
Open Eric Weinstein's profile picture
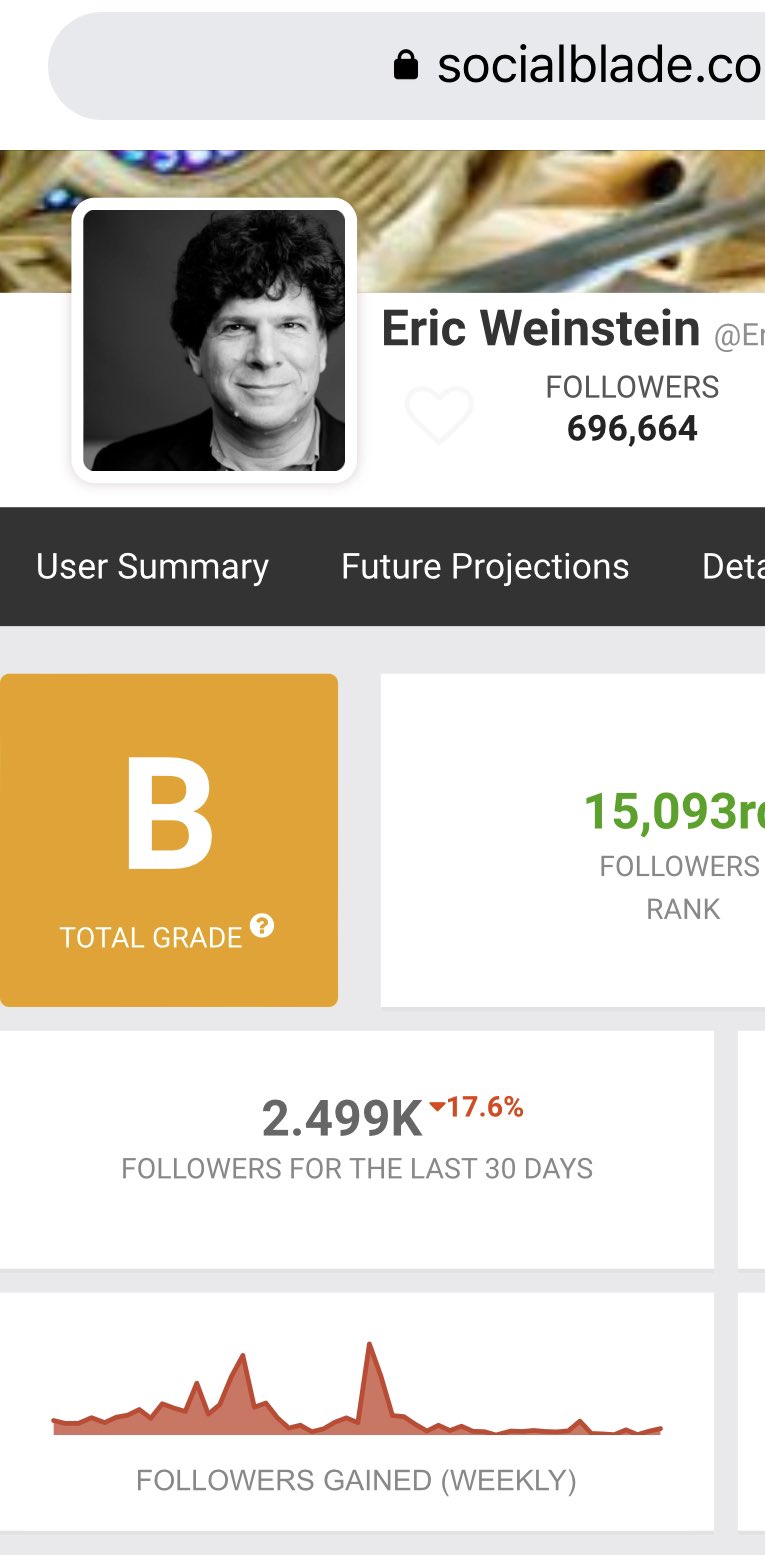214,340
